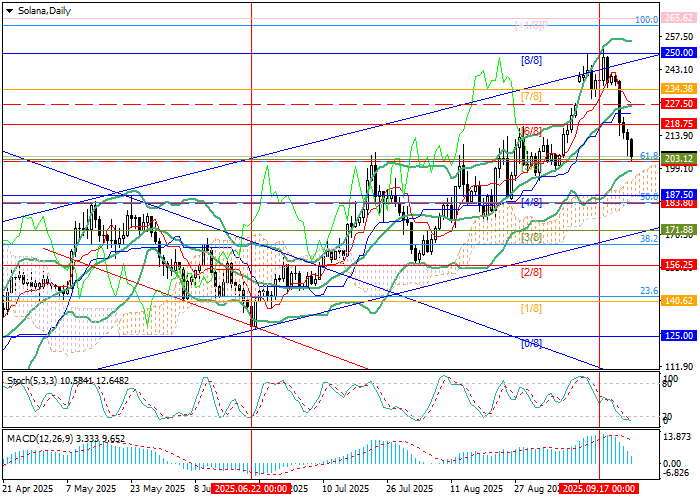Image resolution: width=700 pixels, height=500 pixels.
Task: Click the 203.12 current price label
Action: coord(678,158)
